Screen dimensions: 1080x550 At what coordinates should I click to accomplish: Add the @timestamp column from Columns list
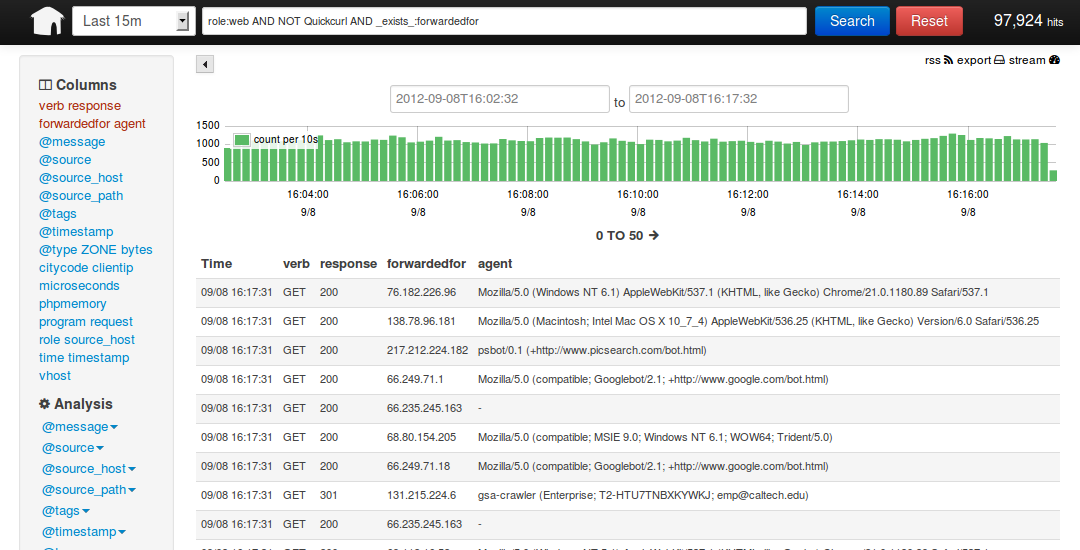(x=76, y=232)
